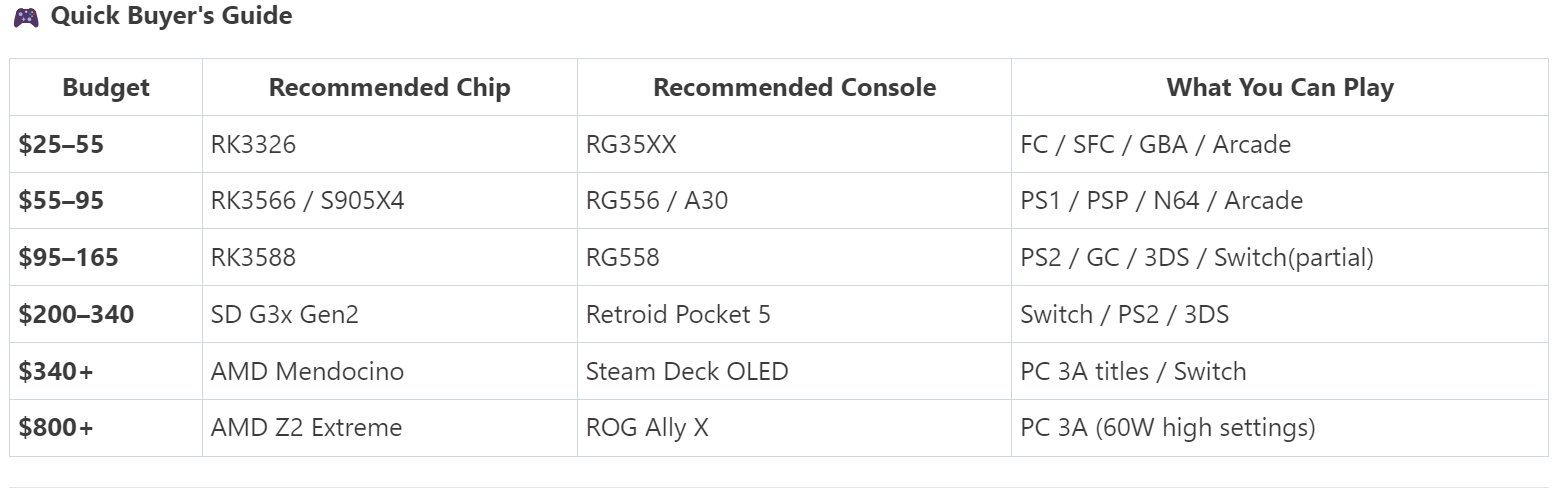Image resolution: width=1563 pixels, height=490 pixels.
Task: Click the RG35XX console cell
Action: coord(631,145)
